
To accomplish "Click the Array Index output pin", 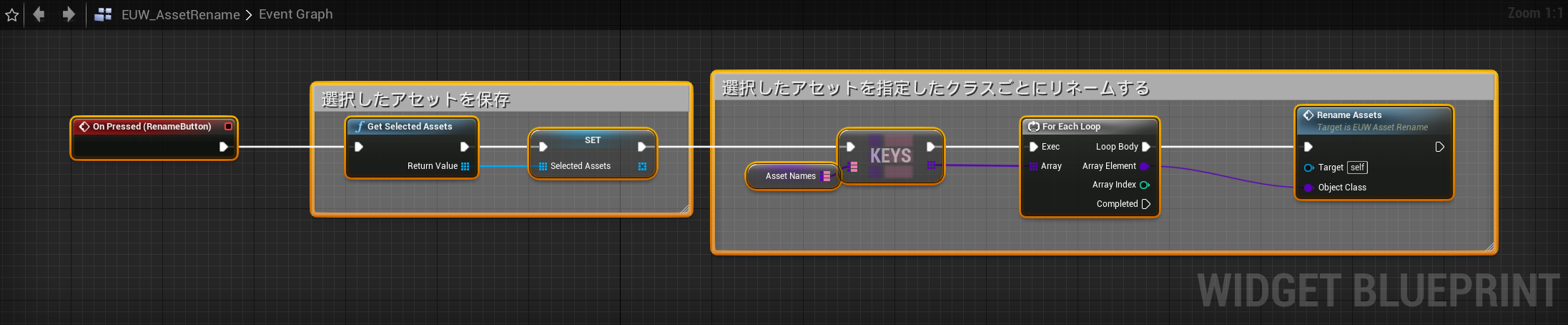I will 1145,185.
